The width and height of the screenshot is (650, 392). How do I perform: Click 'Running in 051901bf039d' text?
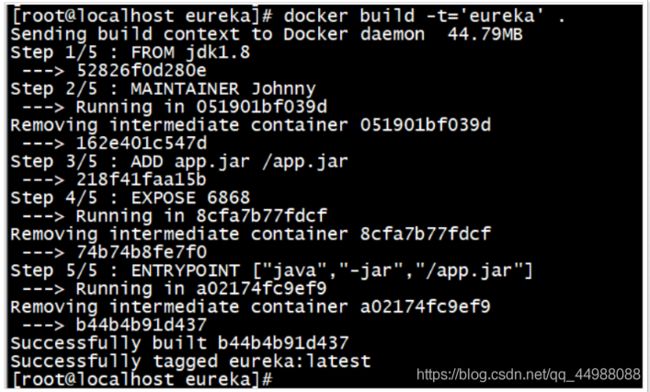[201, 107]
